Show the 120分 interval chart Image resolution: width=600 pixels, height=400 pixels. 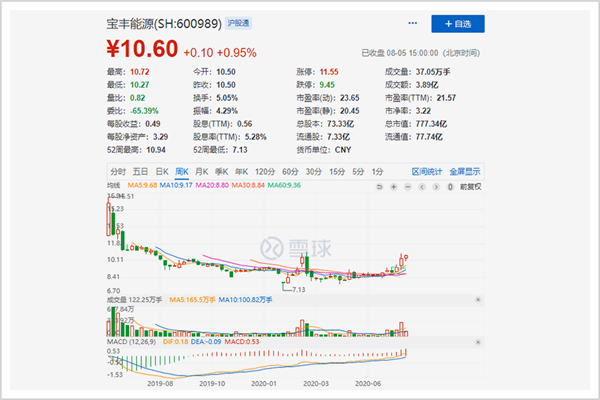[x=265, y=171]
